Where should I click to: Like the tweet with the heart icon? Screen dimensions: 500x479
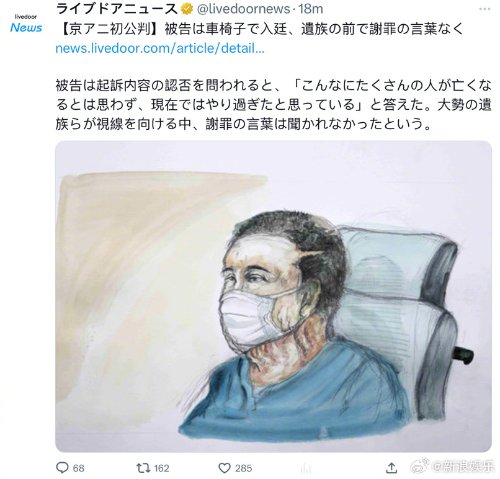[x=224, y=468]
